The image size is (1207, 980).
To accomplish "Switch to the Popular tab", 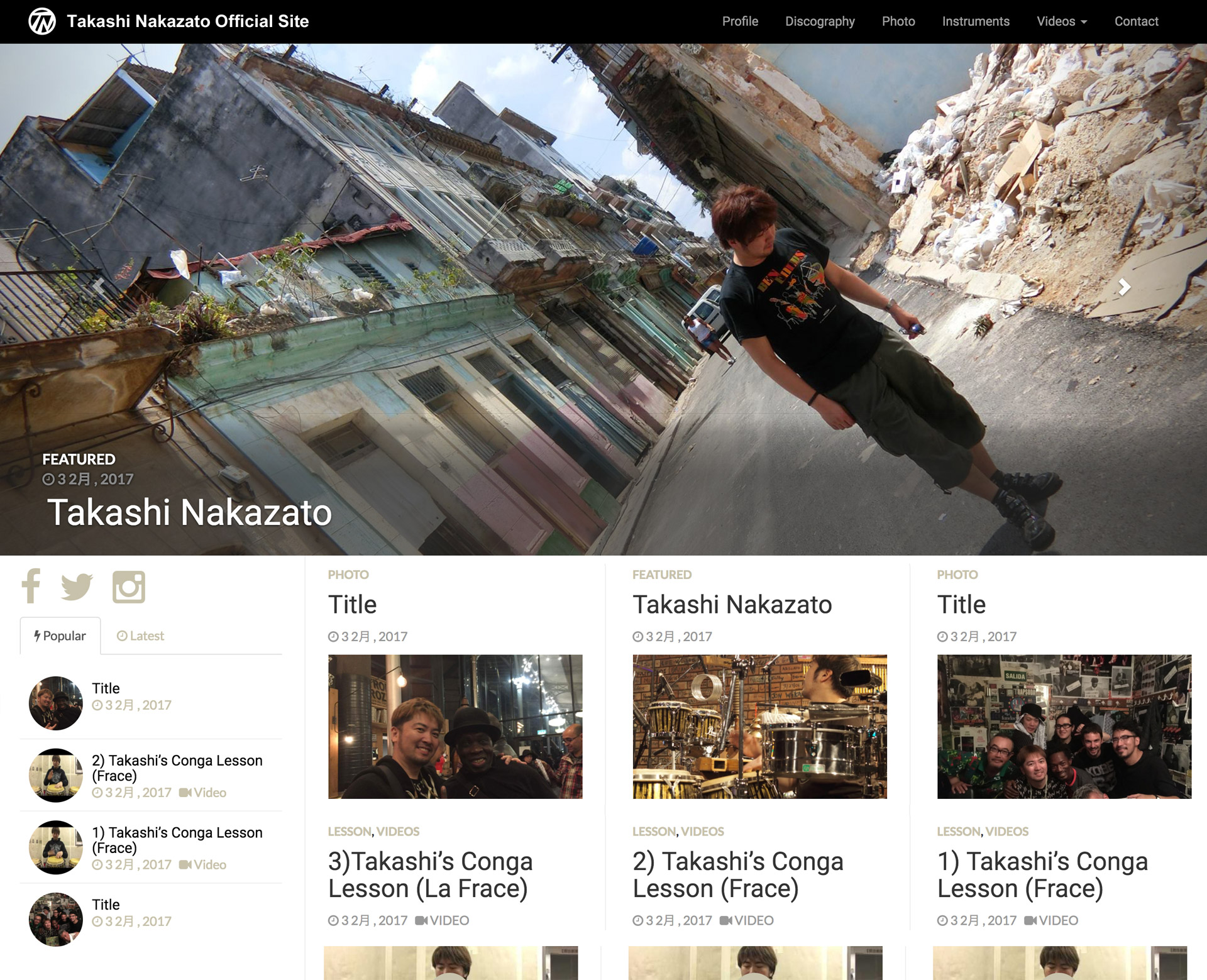I will [x=60, y=636].
